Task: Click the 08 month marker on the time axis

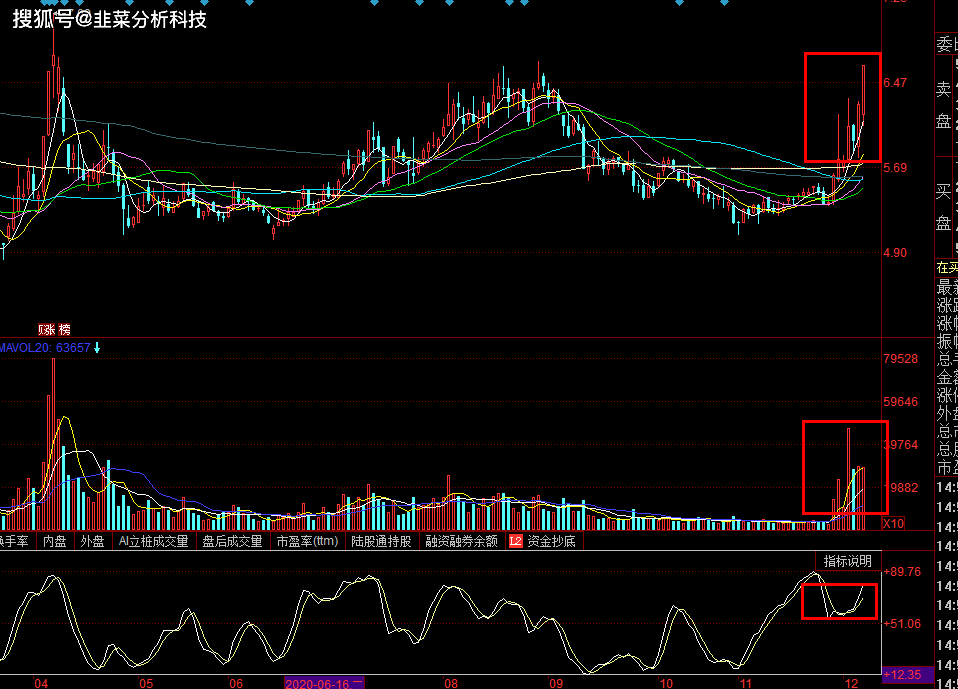Action: pos(451,683)
